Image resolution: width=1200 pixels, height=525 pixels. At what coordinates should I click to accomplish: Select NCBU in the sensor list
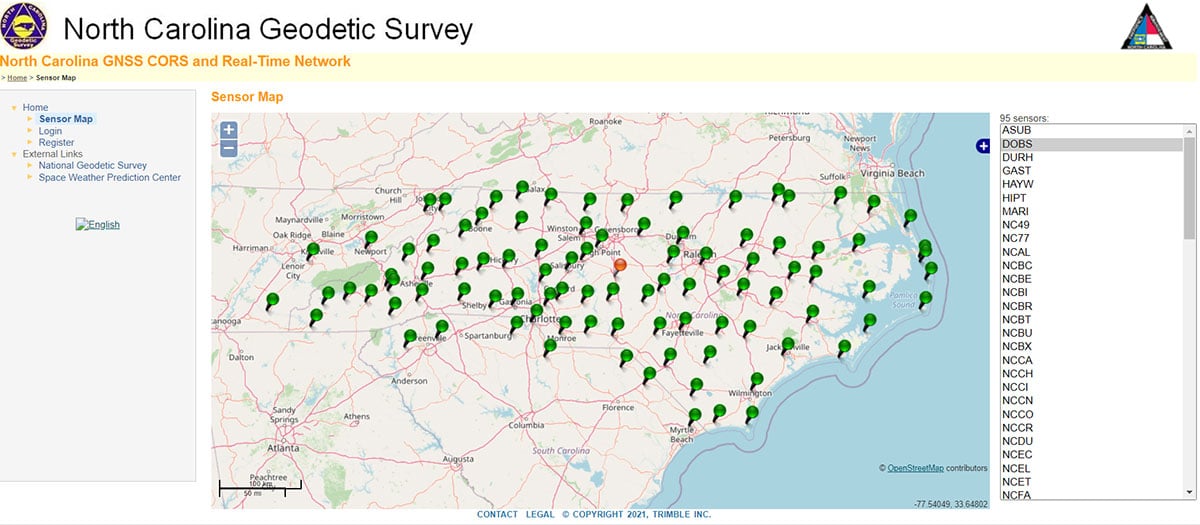tap(1091, 333)
